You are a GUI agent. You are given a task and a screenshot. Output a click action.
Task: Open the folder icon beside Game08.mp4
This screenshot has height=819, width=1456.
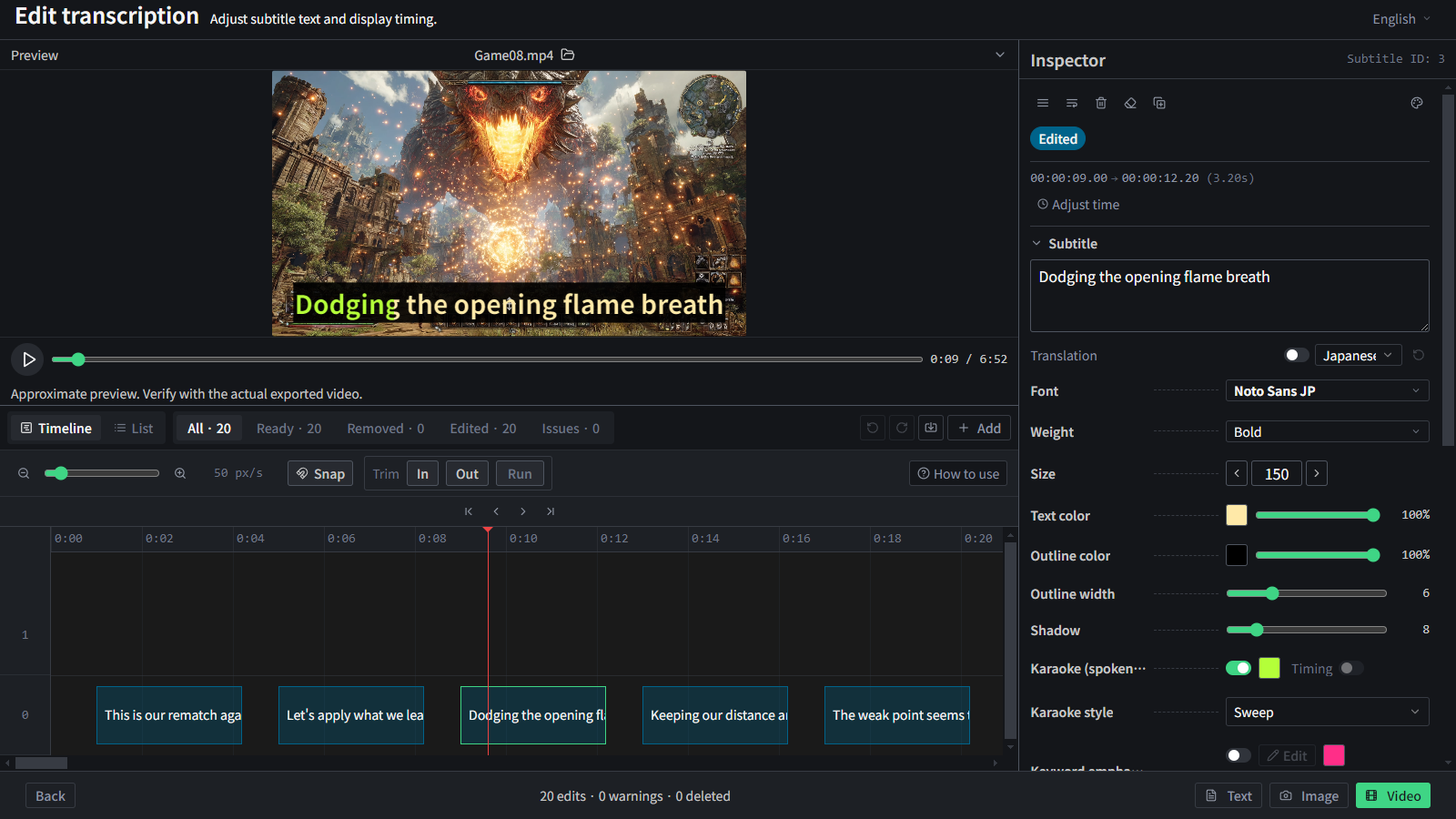568,55
